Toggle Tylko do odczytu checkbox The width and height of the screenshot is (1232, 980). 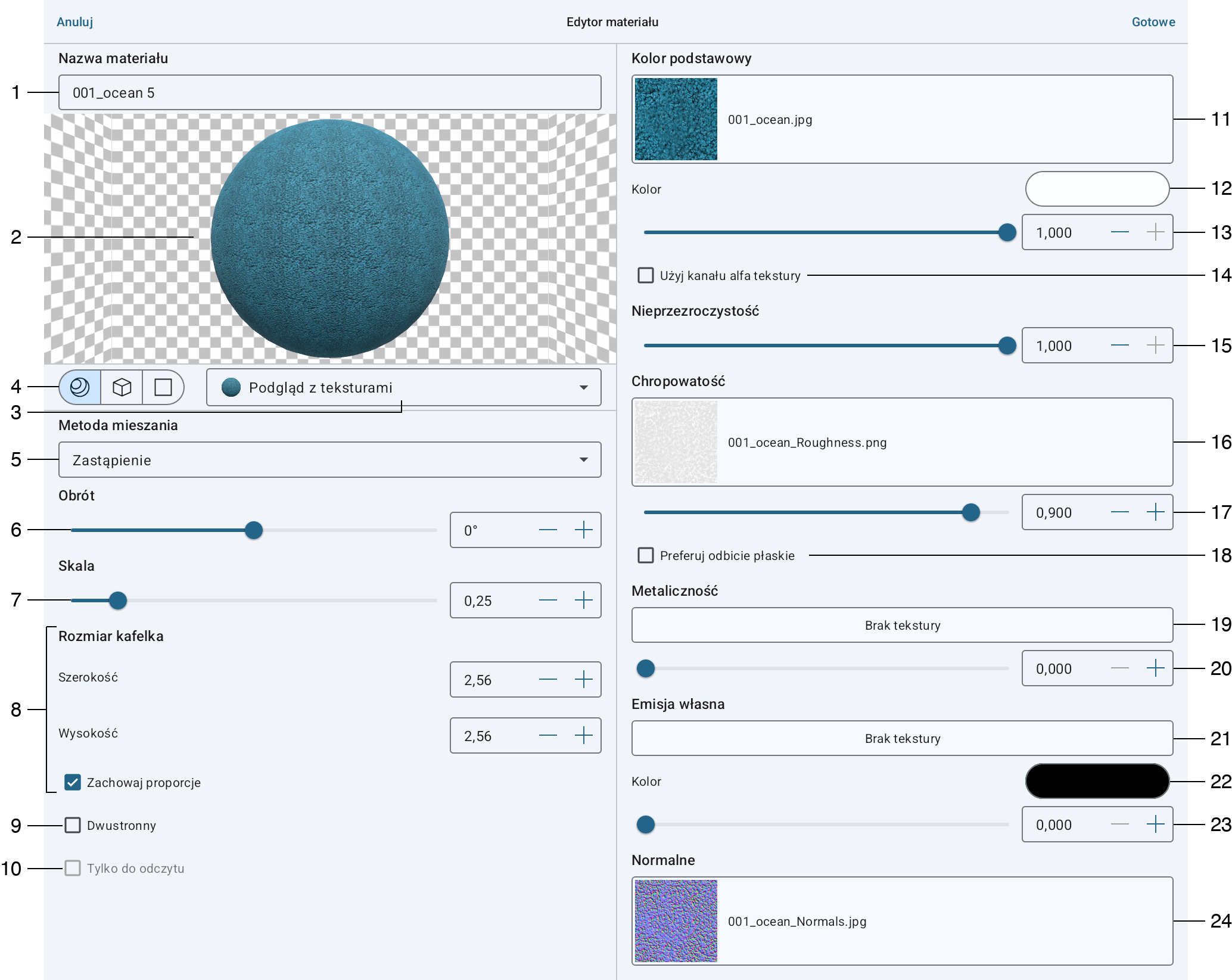73,868
